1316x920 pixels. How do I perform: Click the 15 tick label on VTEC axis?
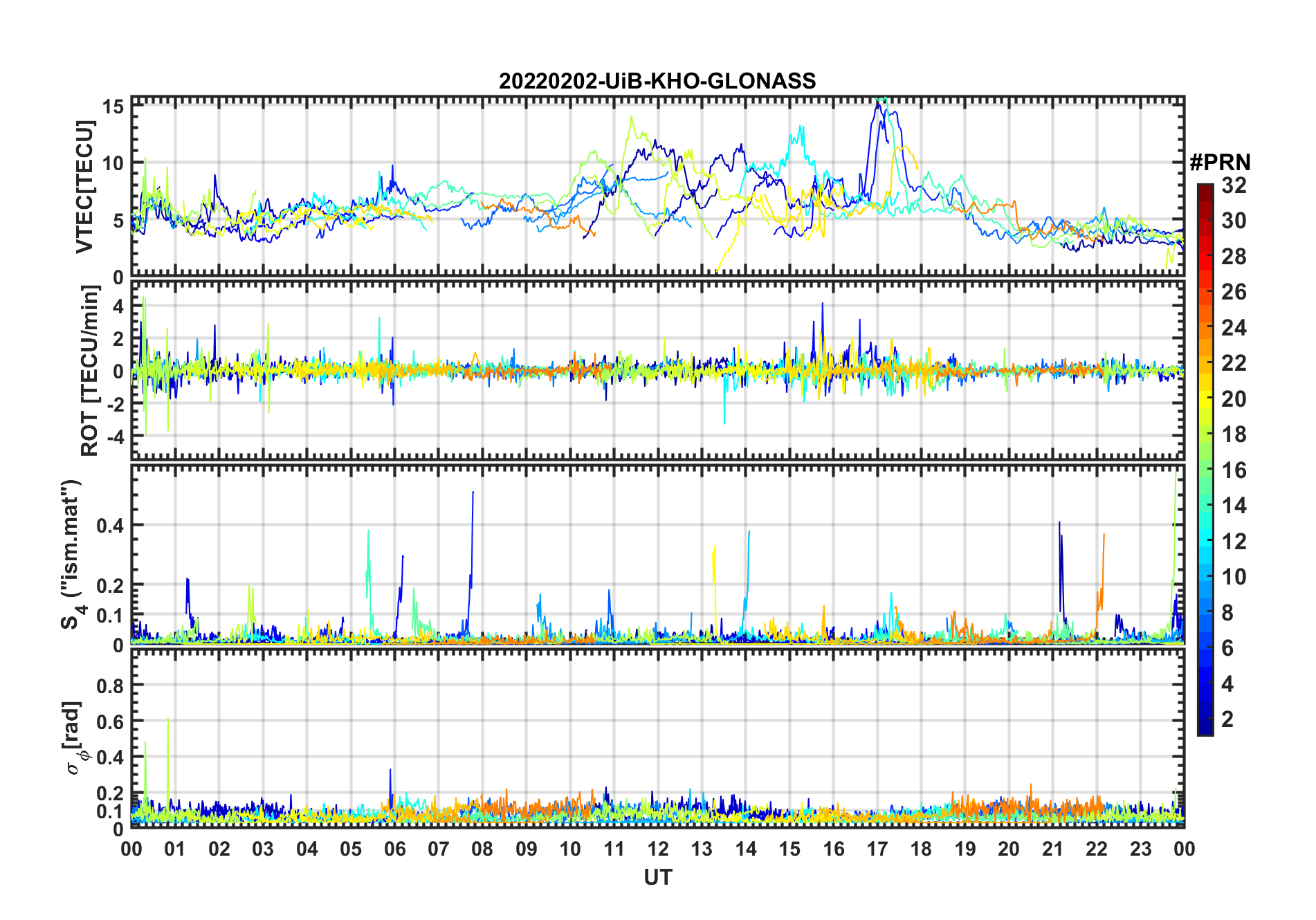pos(113,106)
